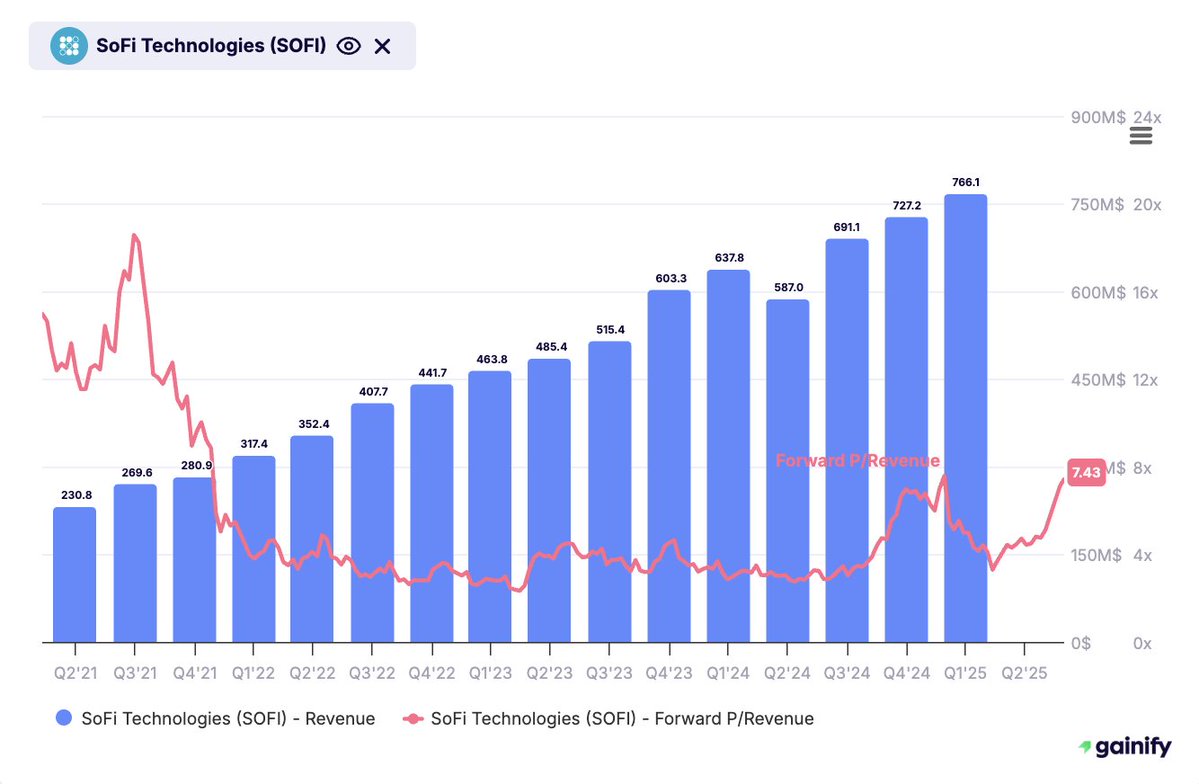This screenshot has height=784, width=1199.
Task: Toggle the Revenue series legend item
Action: 216,718
